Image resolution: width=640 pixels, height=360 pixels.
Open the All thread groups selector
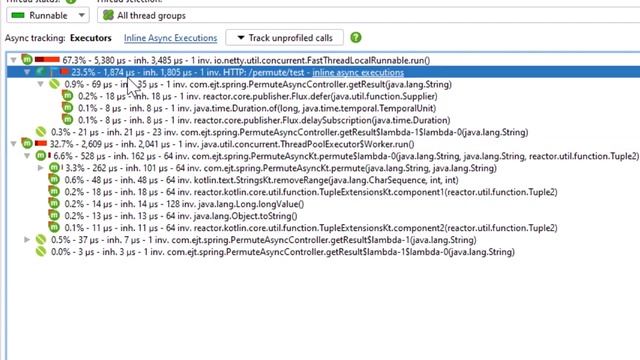point(368,16)
